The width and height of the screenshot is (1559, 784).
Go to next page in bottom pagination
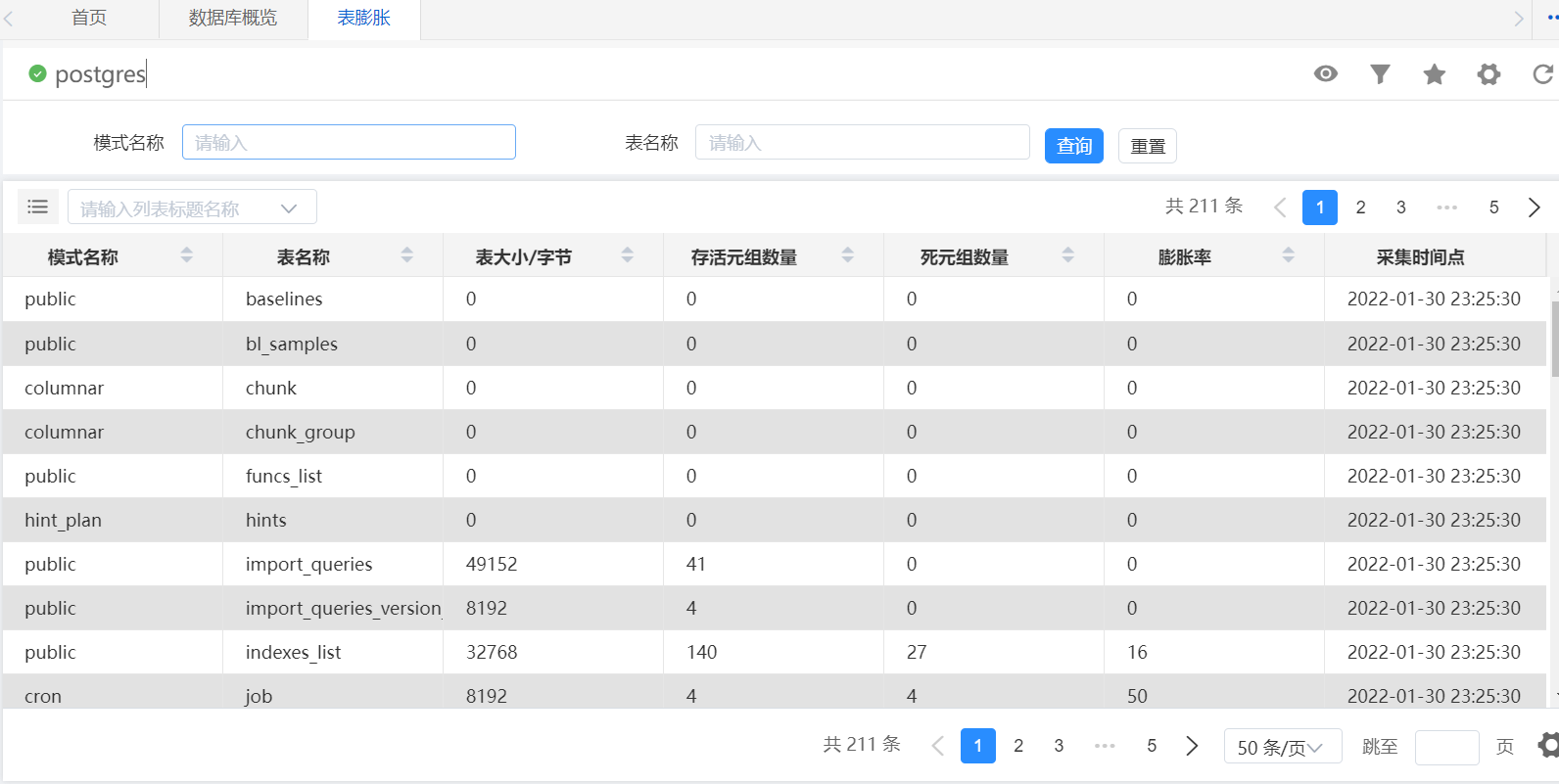click(1192, 746)
